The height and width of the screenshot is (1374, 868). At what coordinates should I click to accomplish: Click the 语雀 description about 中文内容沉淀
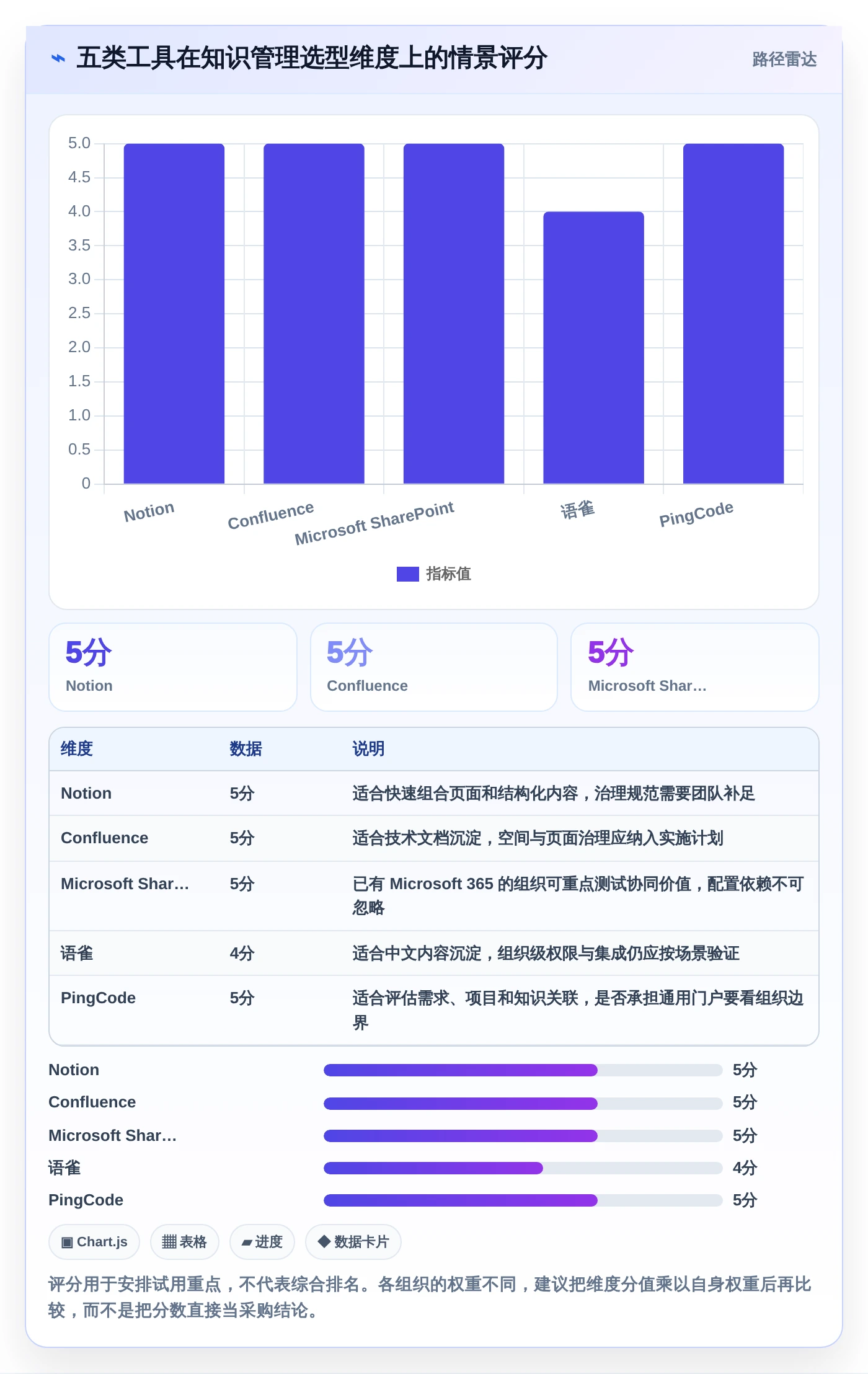546,953
